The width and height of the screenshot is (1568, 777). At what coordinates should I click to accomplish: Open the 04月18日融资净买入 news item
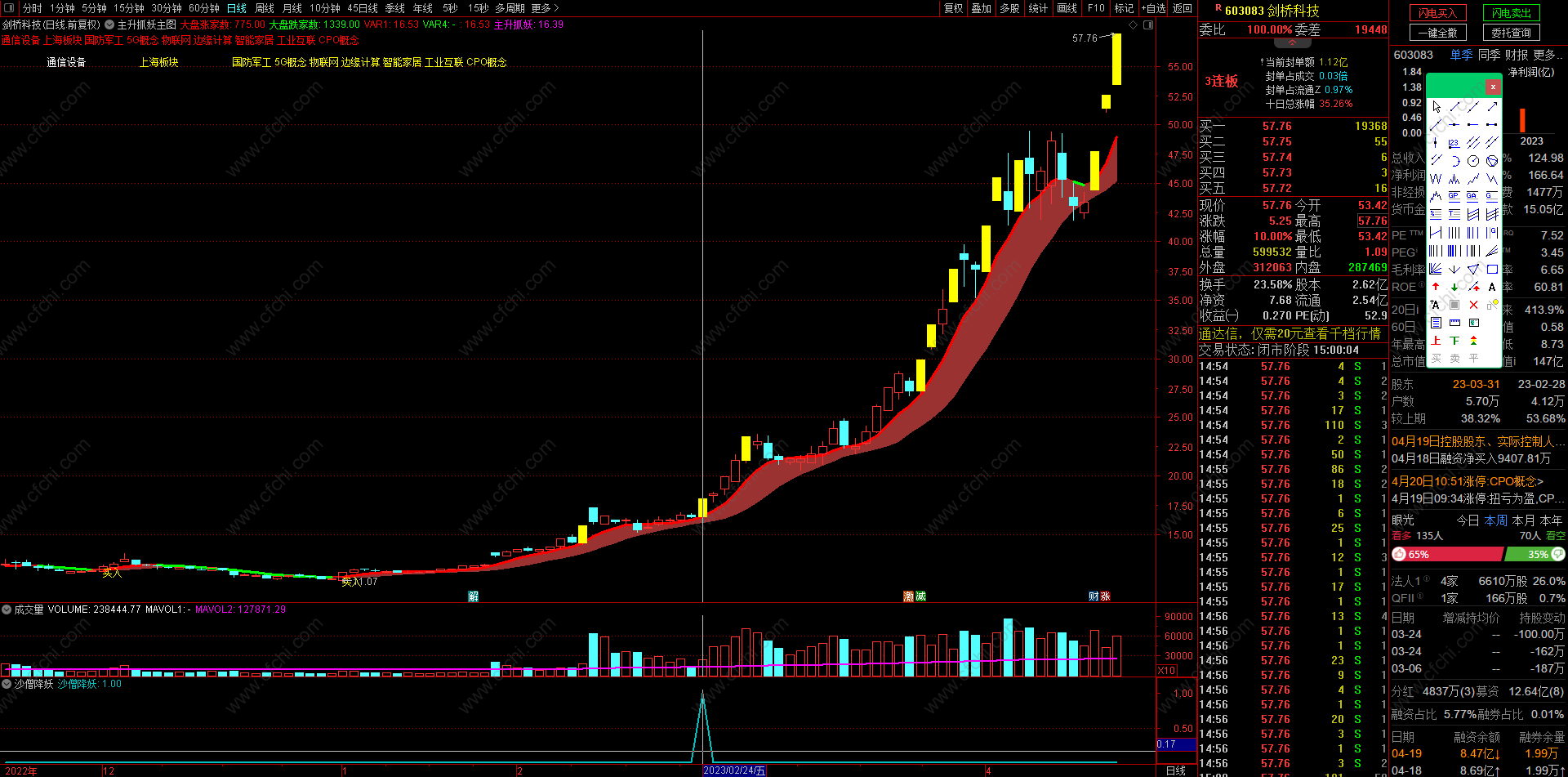(1471, 458)
